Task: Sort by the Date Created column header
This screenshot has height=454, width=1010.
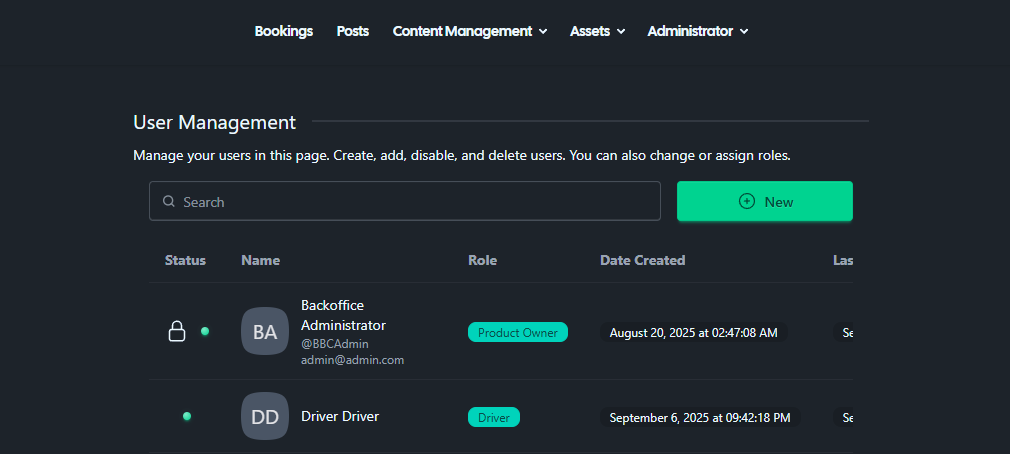Action: click(642, 260)
